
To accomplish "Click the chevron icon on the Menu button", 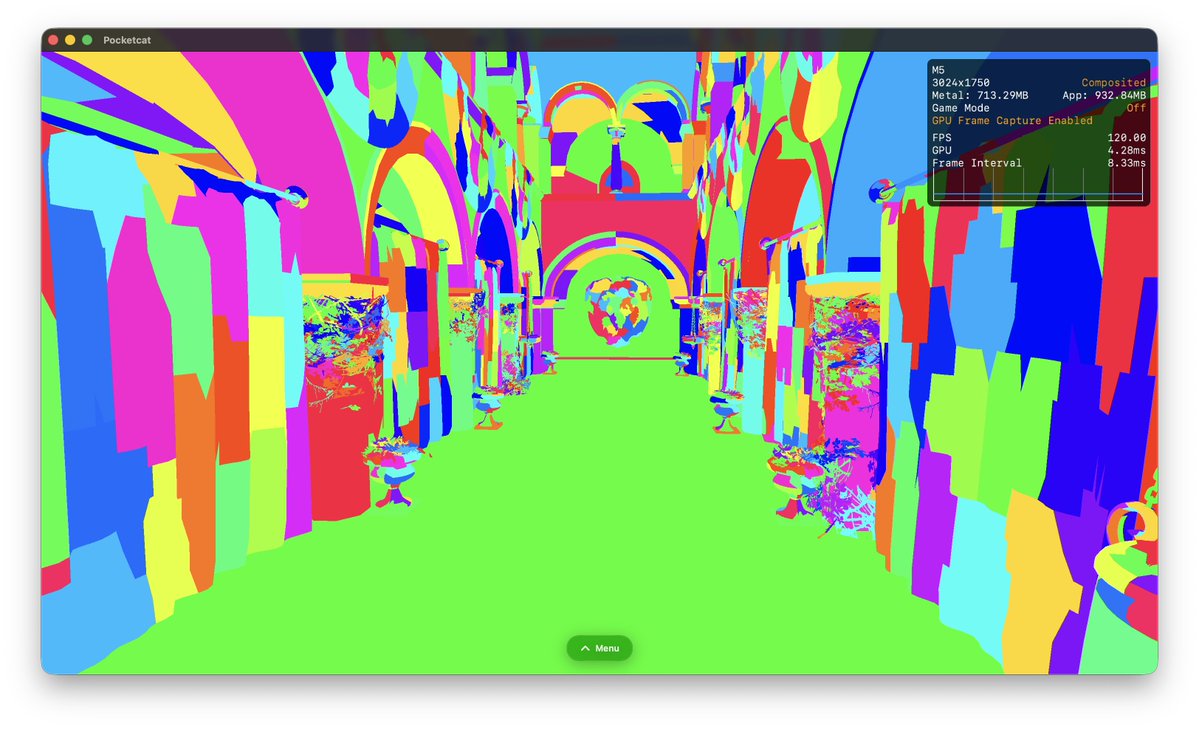I will (x=585, y=648).
